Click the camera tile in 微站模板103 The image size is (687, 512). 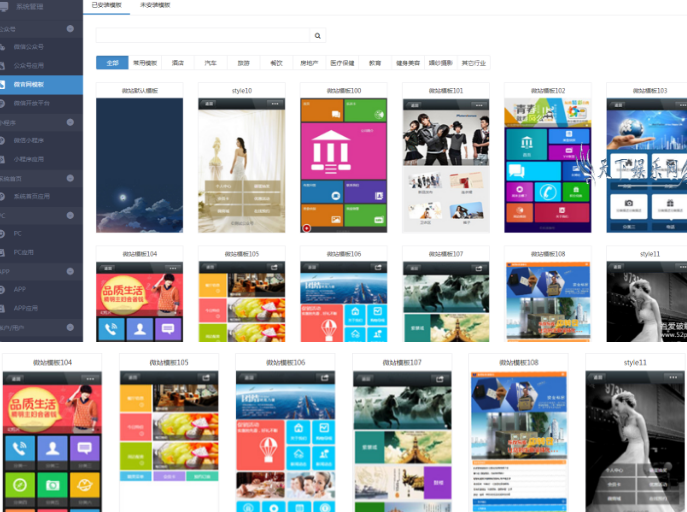coord(629,206)
